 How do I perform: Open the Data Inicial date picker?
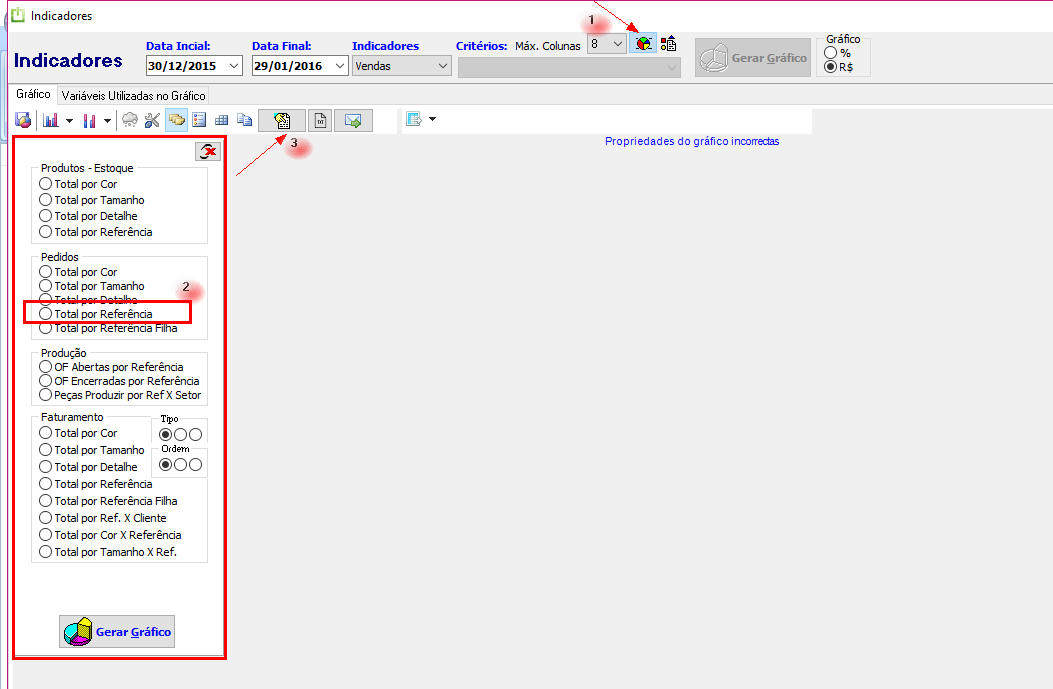click(235, 66)
